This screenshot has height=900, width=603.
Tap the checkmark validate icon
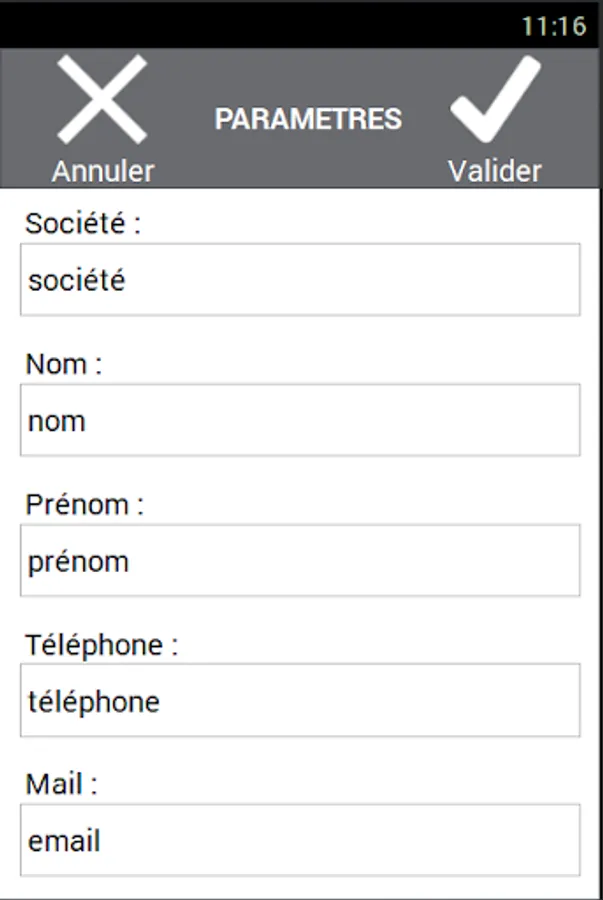coord(495,99)
